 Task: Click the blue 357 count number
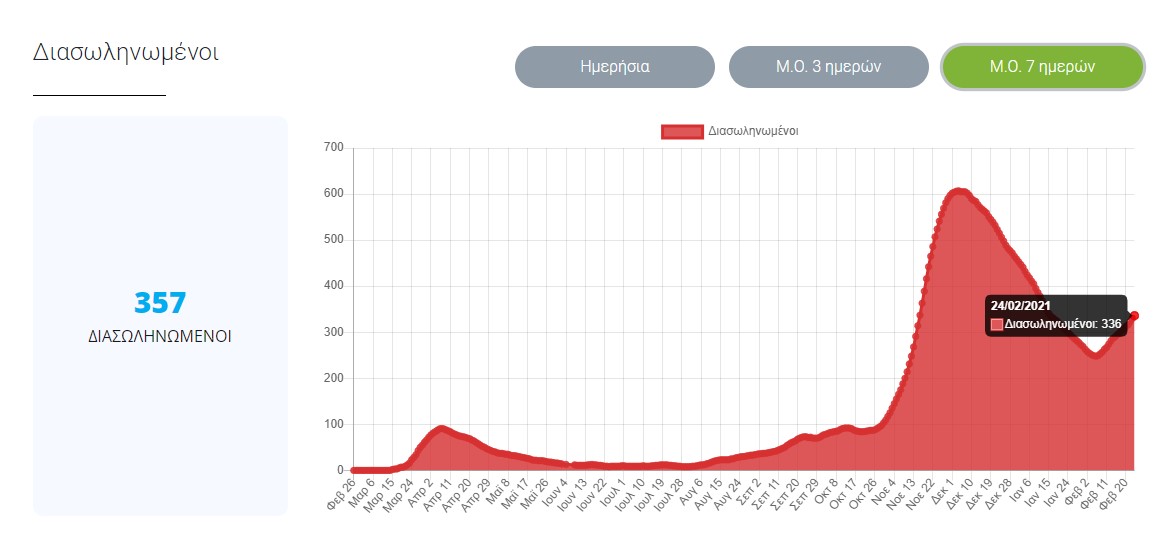160,303
